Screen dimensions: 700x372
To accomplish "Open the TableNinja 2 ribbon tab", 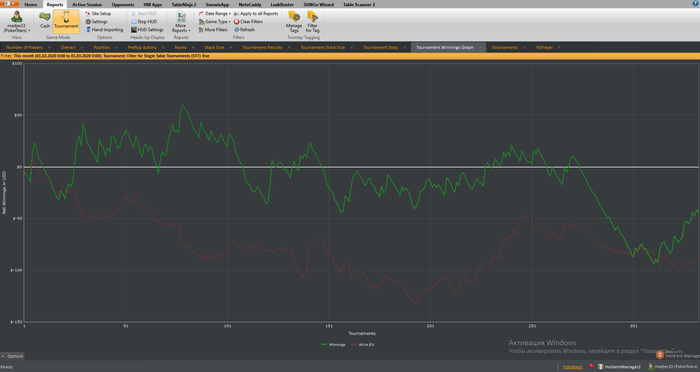I will pyautogui.click(x=184, y=4).
